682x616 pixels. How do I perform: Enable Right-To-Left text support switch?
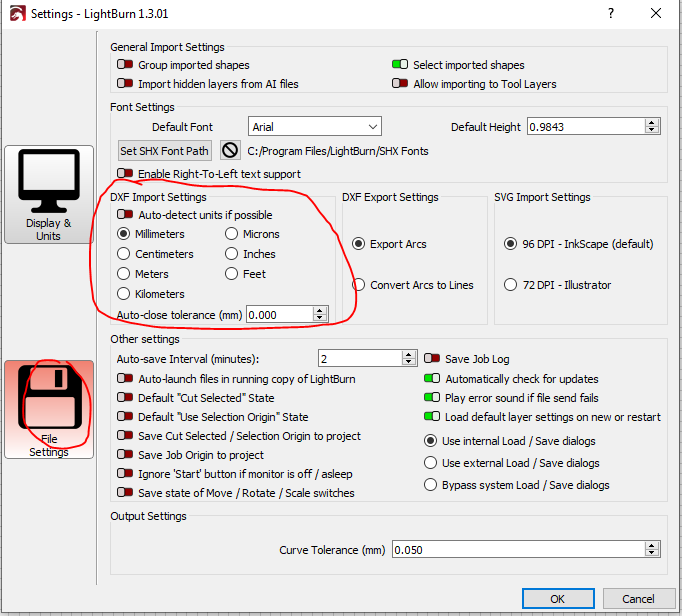point(125,173)
